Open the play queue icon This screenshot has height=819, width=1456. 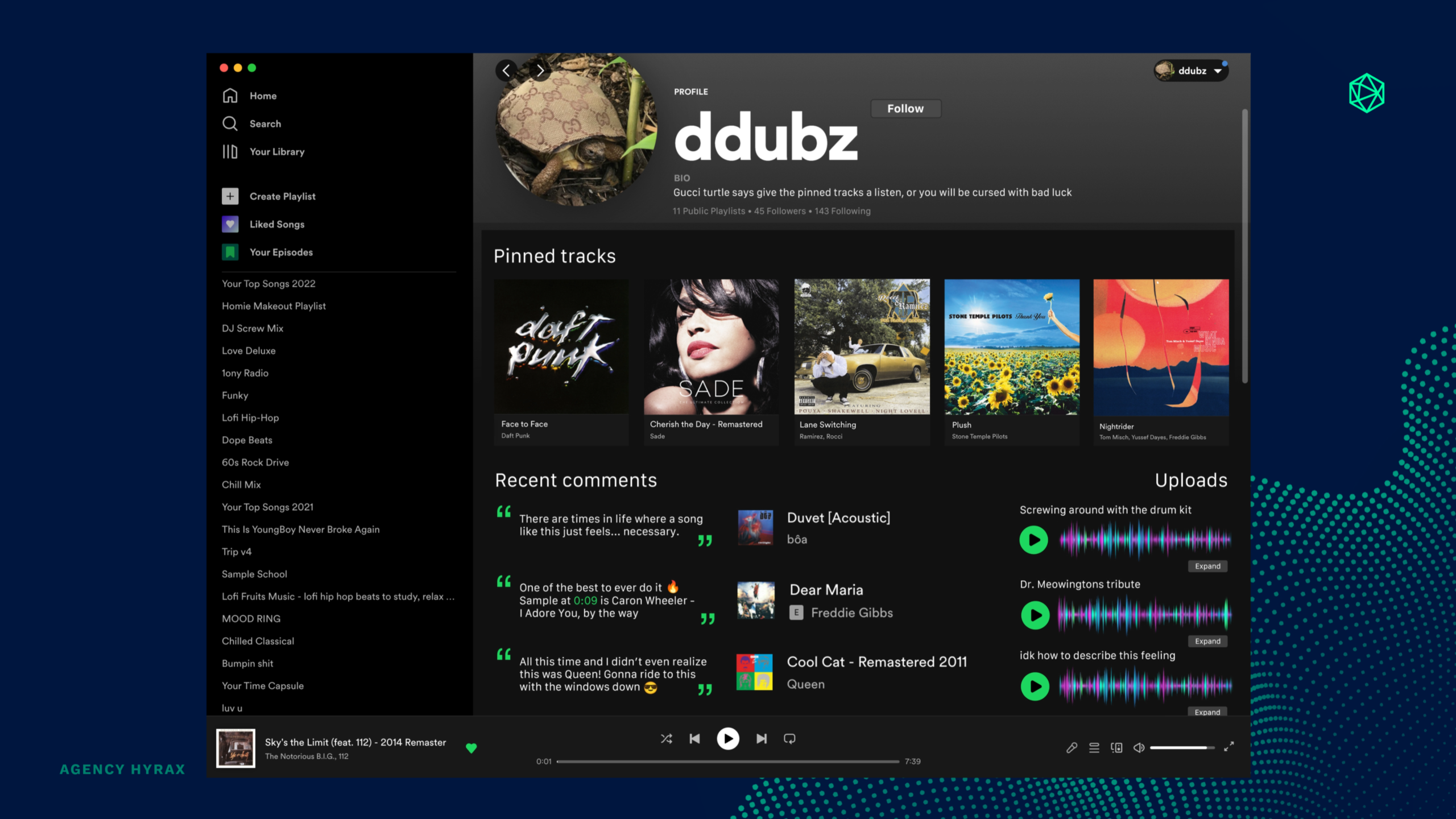click(x=1094, y=747)
